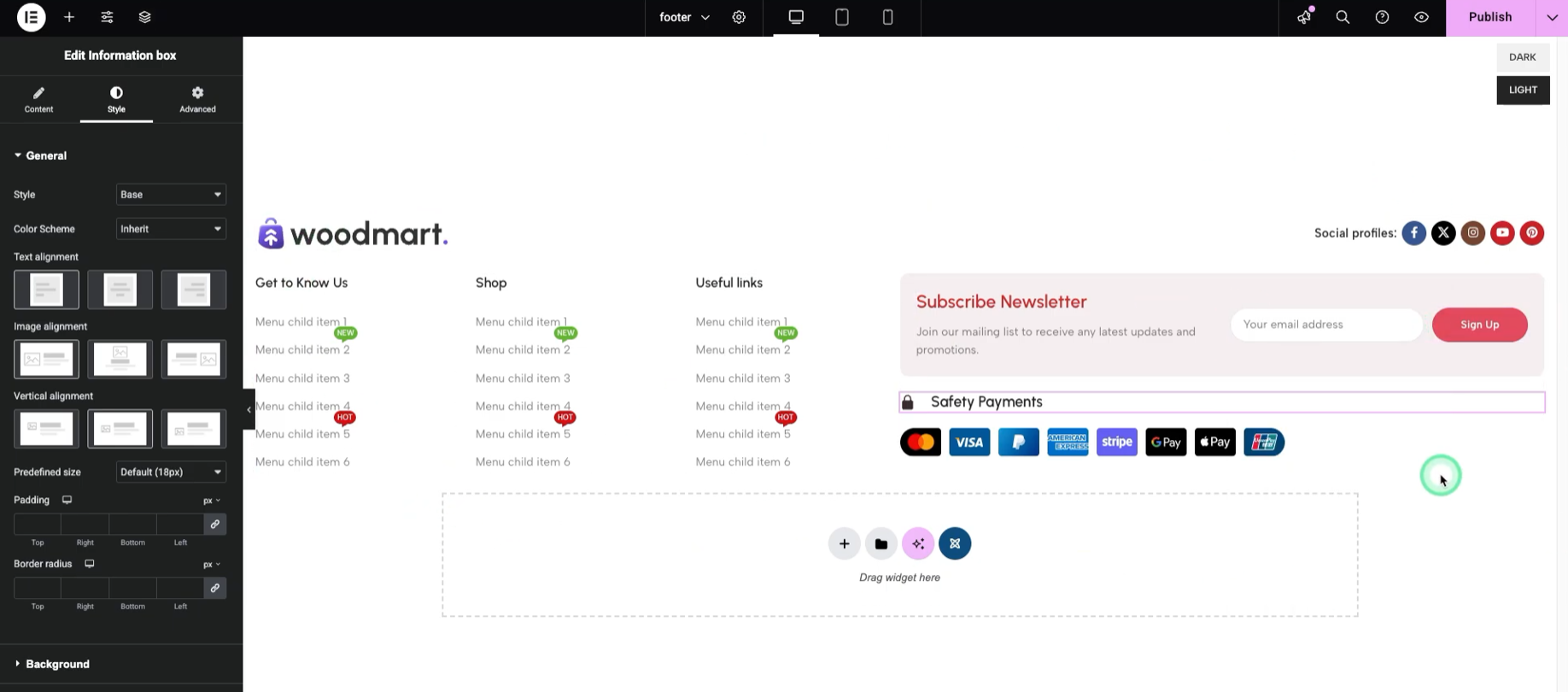The width and height of the screenshot is (1568, 692).
Task: Switch to tablet responsive view
Action: (841, 17)
